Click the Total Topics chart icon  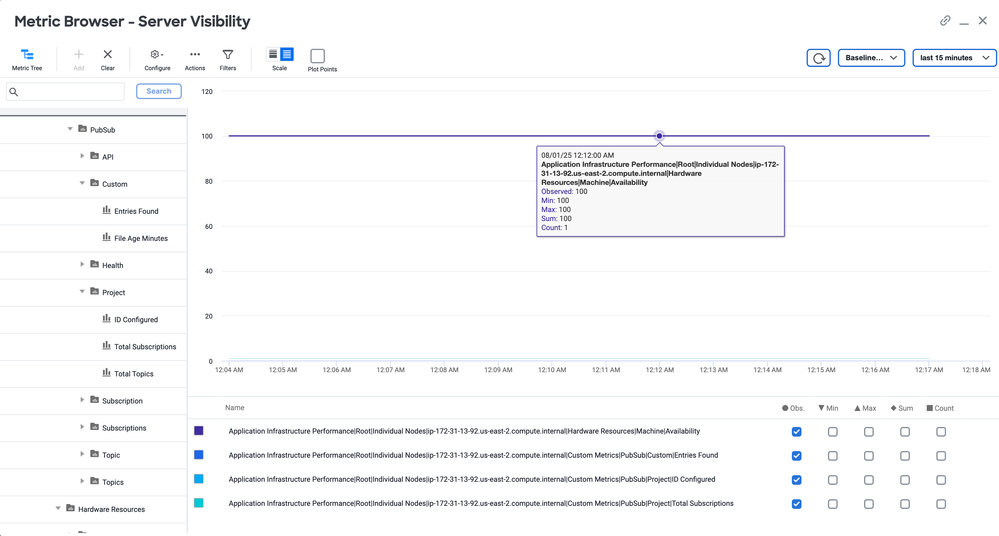(106, 372)
